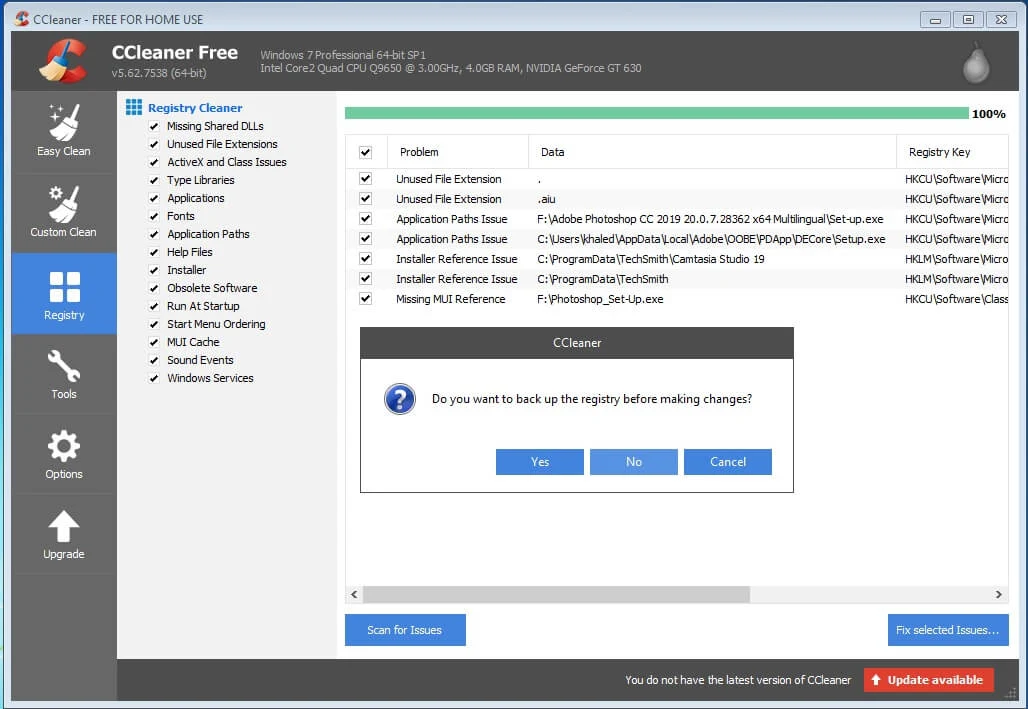
Task: Click the Registry Cleaner grid icon
Action: point(134,107)
